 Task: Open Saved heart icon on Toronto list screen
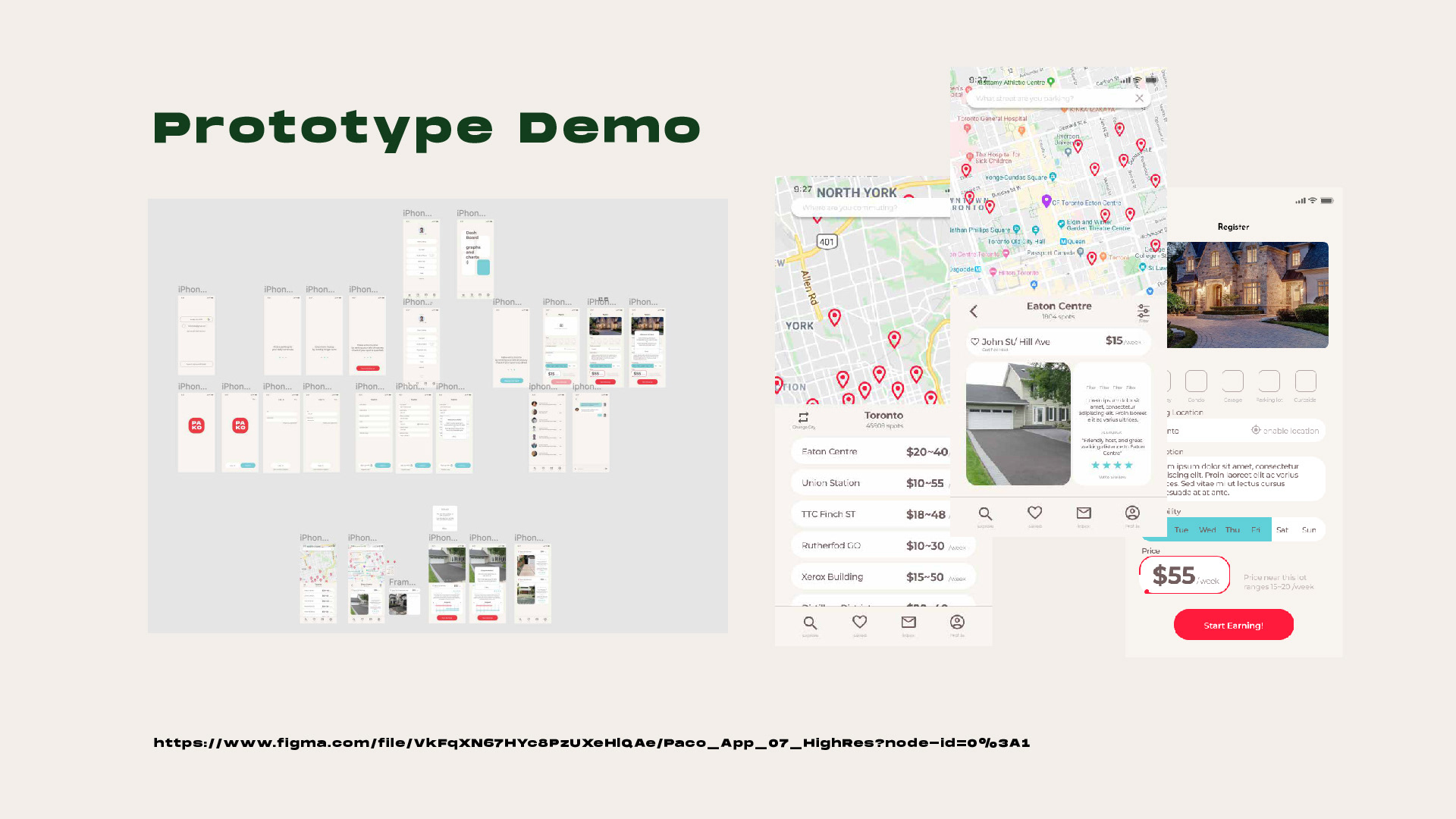pyautogui.click(x=859, y=622)
